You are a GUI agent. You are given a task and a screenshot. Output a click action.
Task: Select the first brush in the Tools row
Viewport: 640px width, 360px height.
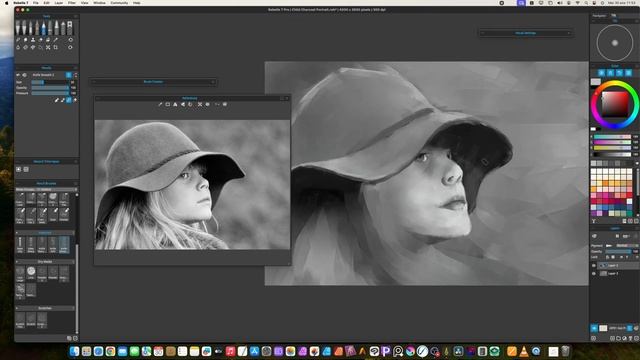[x=18, y=27]
